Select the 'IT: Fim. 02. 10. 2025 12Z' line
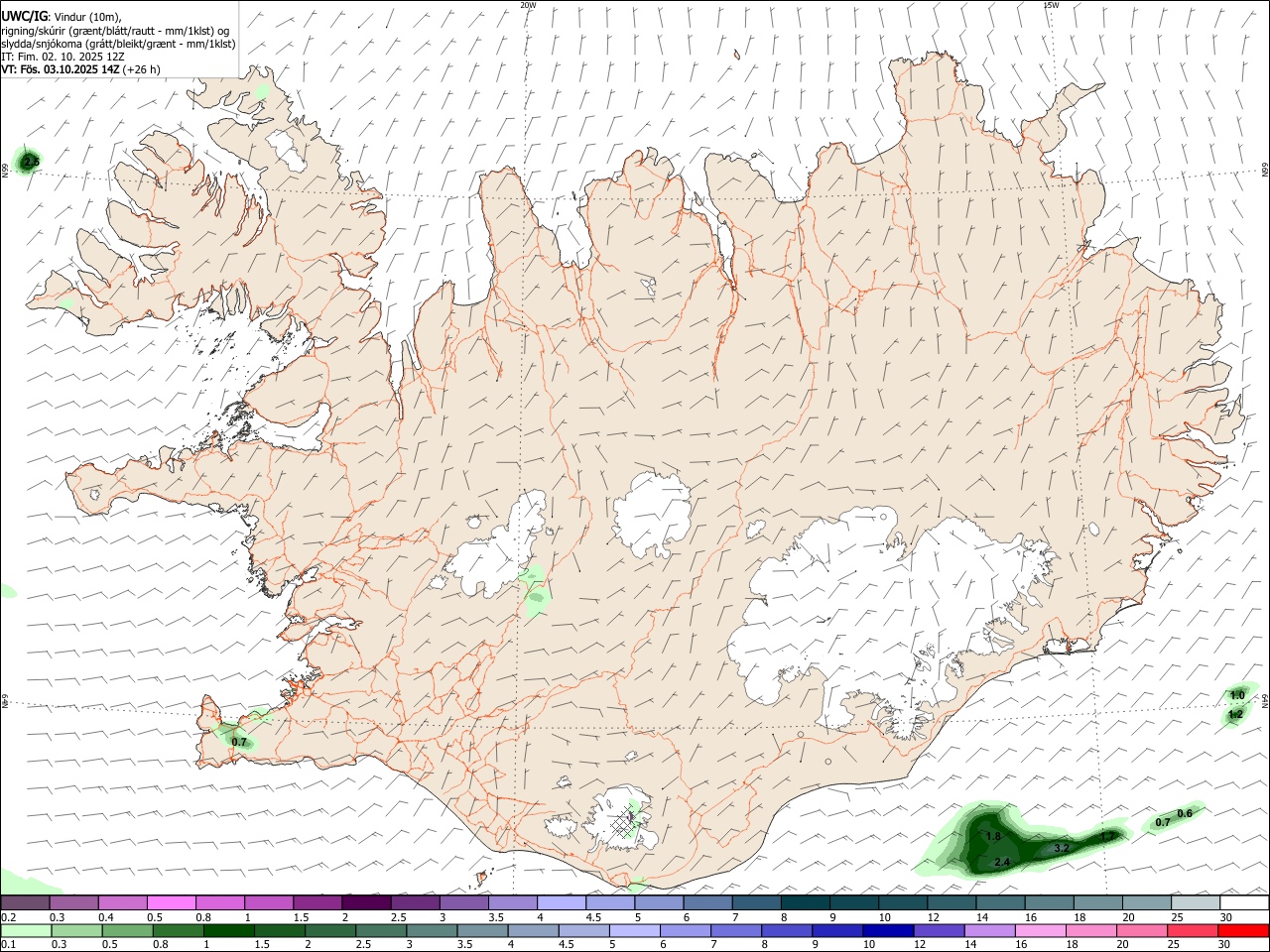This screenshot has width=1270, height=952. pos(63,57)
